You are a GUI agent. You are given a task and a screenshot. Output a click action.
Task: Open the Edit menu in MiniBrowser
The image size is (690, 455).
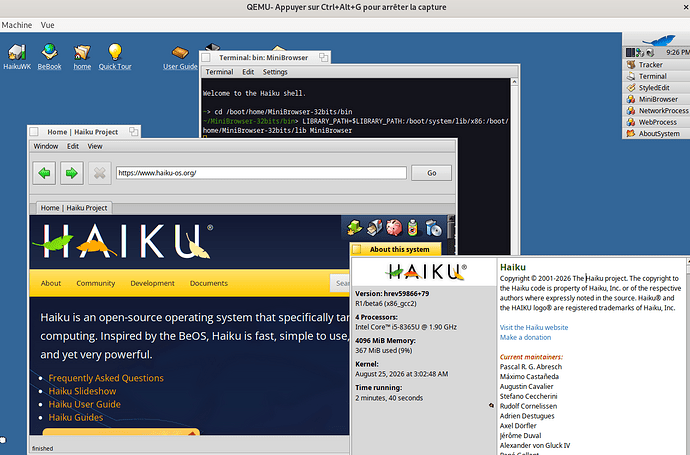(73, 146)
